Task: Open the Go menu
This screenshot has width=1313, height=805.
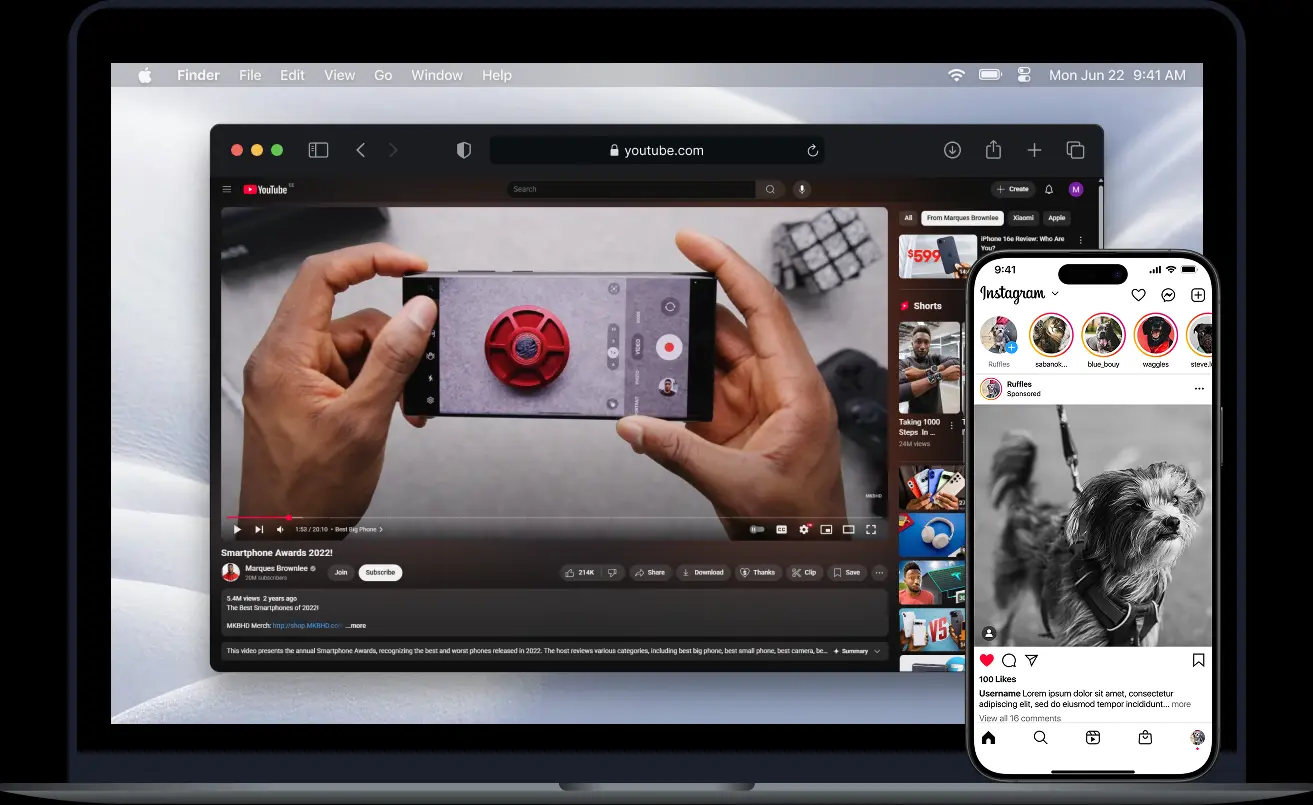Action: tap(383, 75)
